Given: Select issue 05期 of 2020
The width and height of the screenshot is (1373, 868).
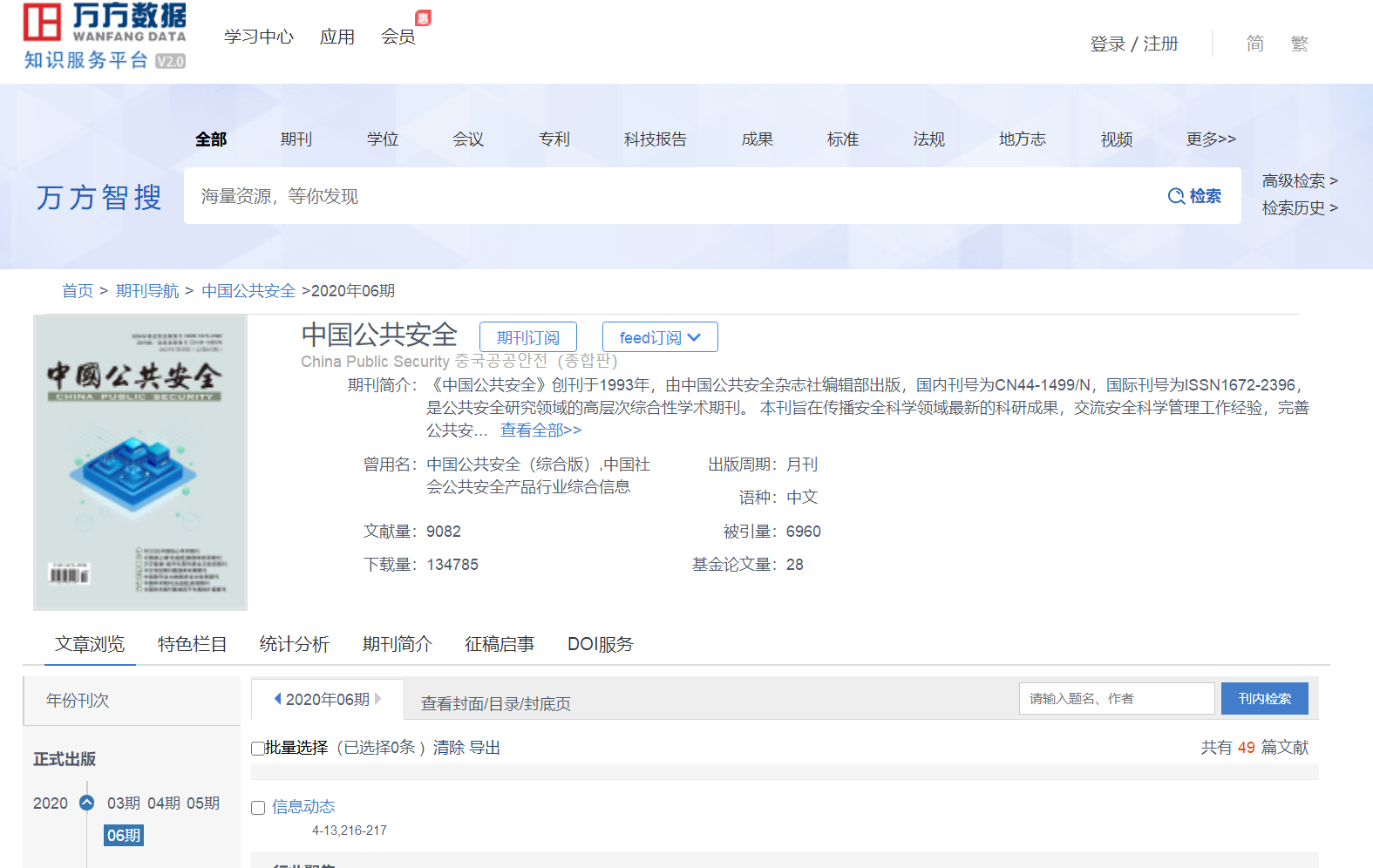Looking at the screenshot, I should click(203, 803).
